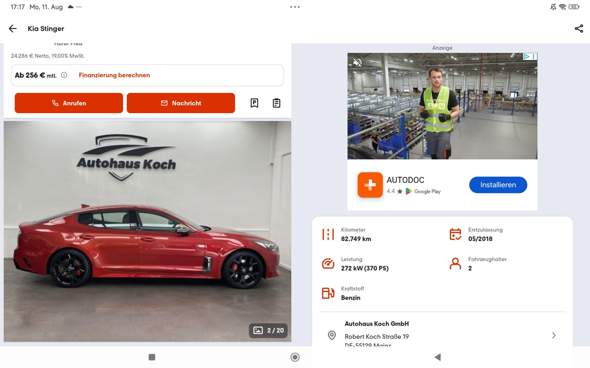Go back with the arrow beside Kia Stinger
This screenshot has width=590, height=368.
tap(13, 29)
